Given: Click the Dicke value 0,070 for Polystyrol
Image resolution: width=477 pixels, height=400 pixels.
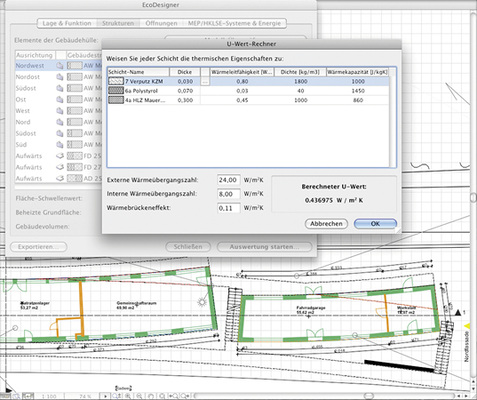Looking at the screenshot, I should coord(185,91).
